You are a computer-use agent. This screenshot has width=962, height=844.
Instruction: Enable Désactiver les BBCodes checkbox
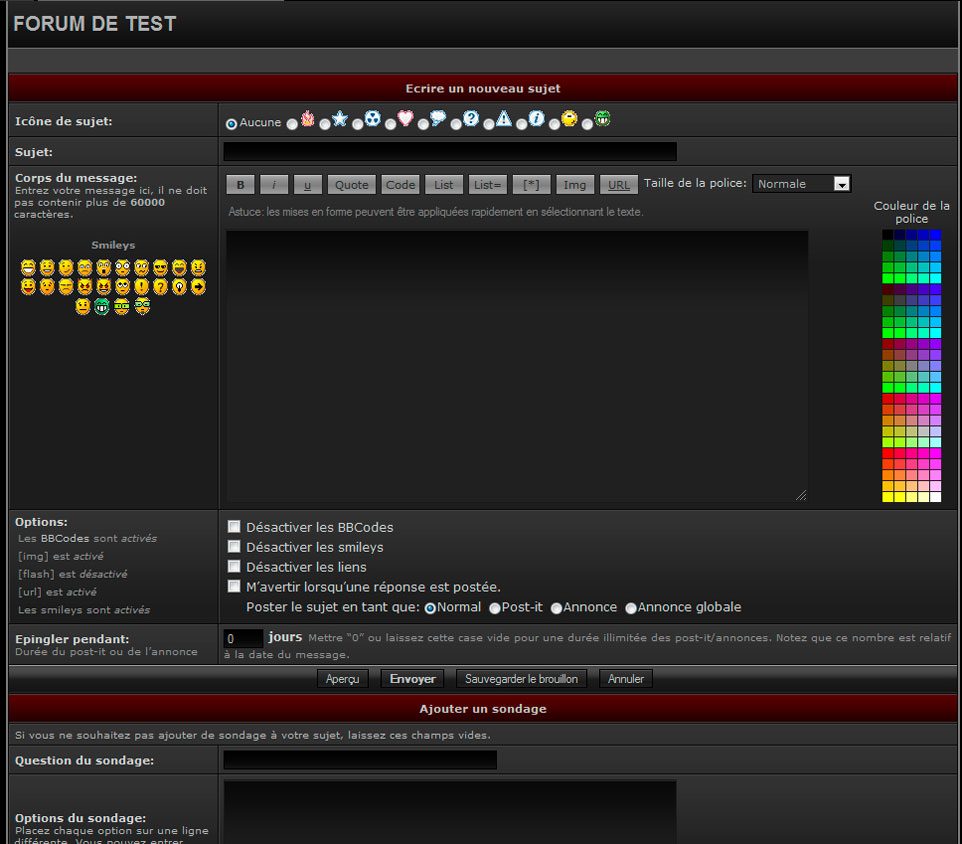[x=234, y=527]
